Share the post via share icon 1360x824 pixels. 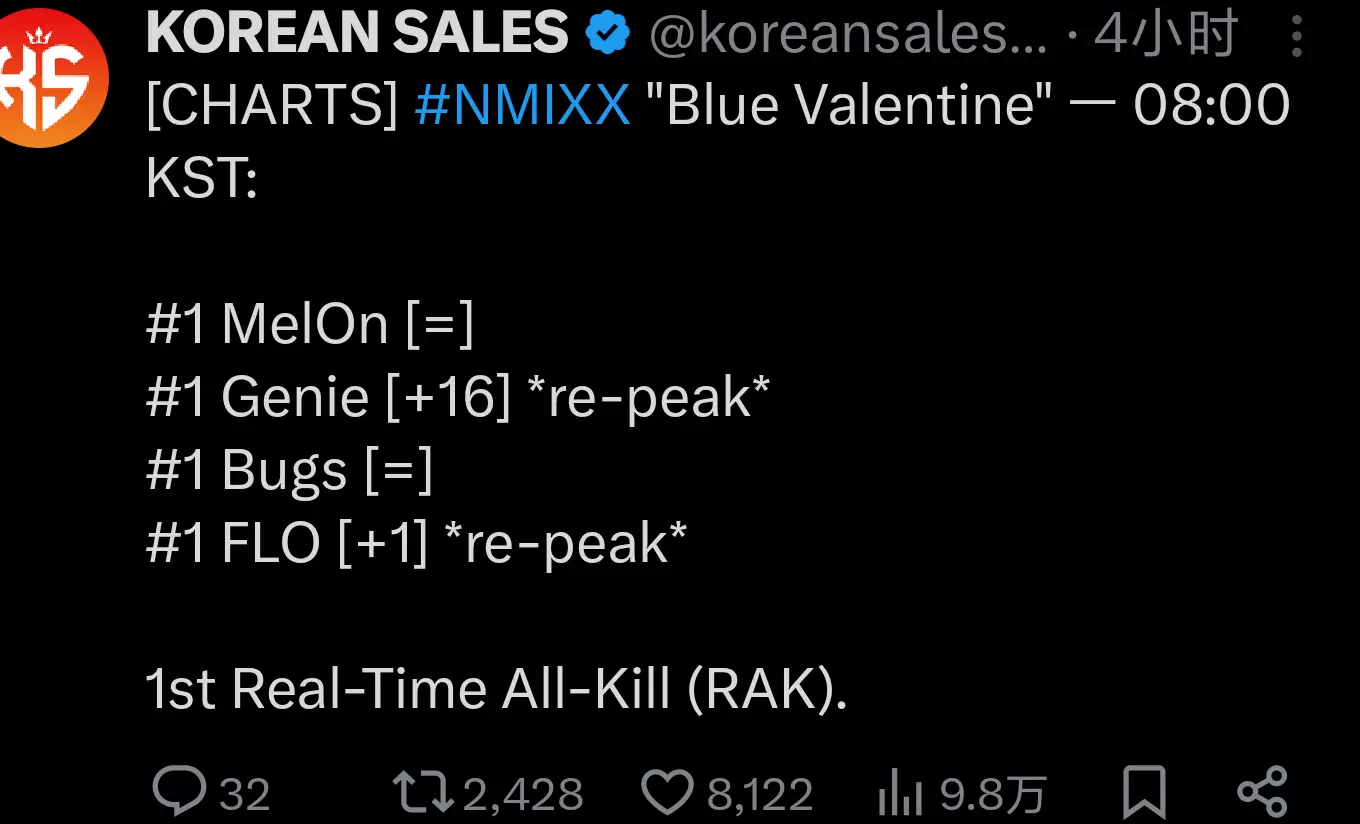tap(1261, 793)
